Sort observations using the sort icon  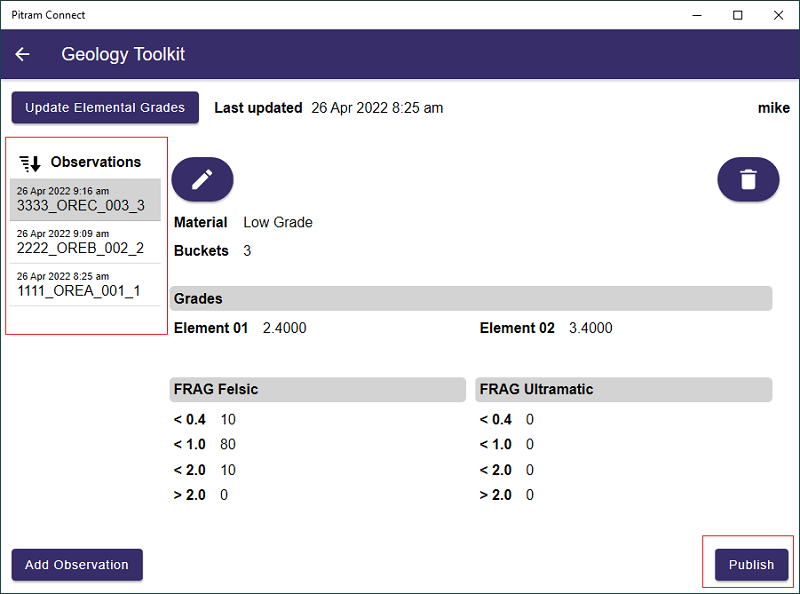pyautogui.click(x=30, y=163)
